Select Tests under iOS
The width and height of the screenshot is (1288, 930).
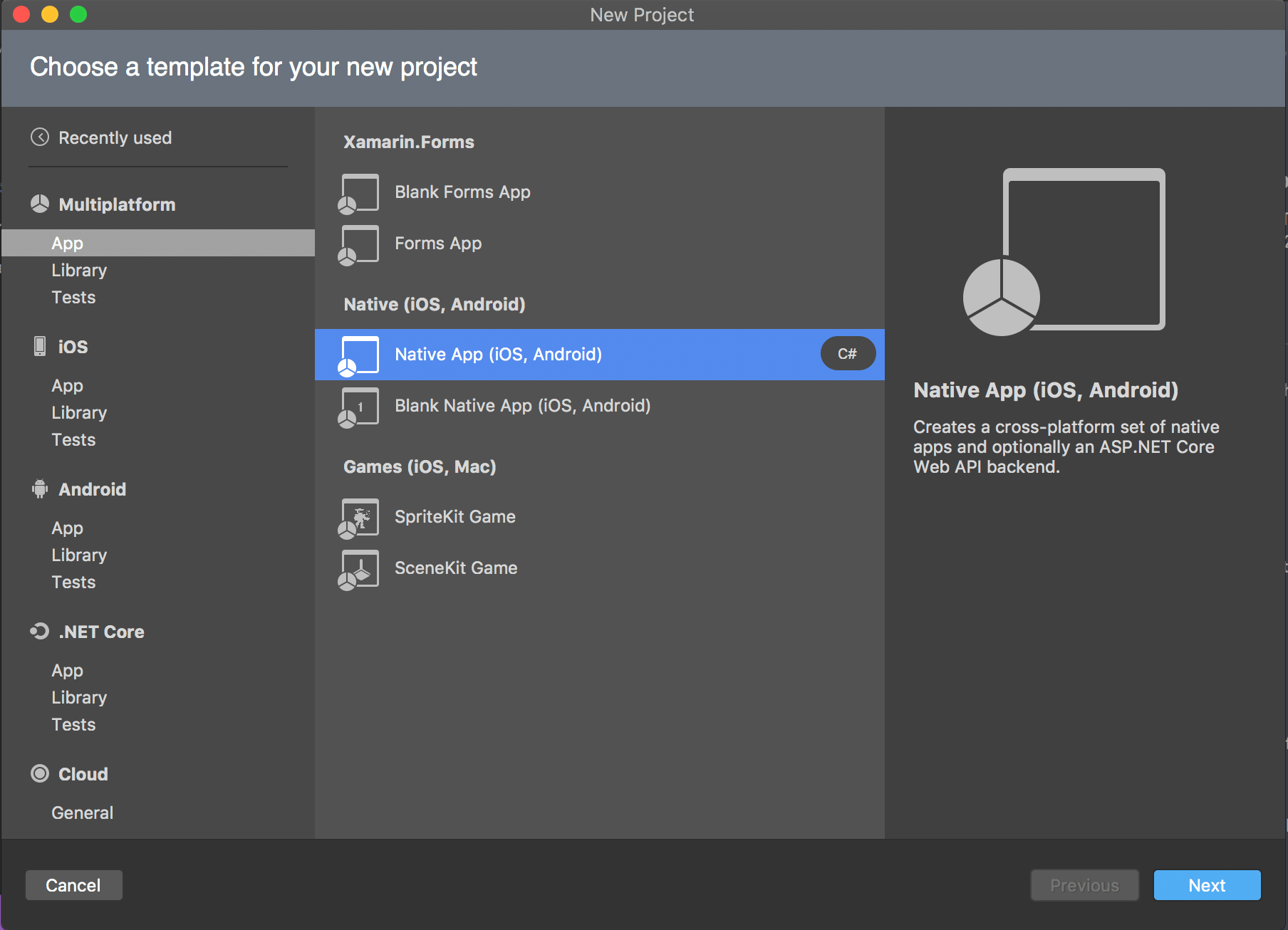(73, 439)
